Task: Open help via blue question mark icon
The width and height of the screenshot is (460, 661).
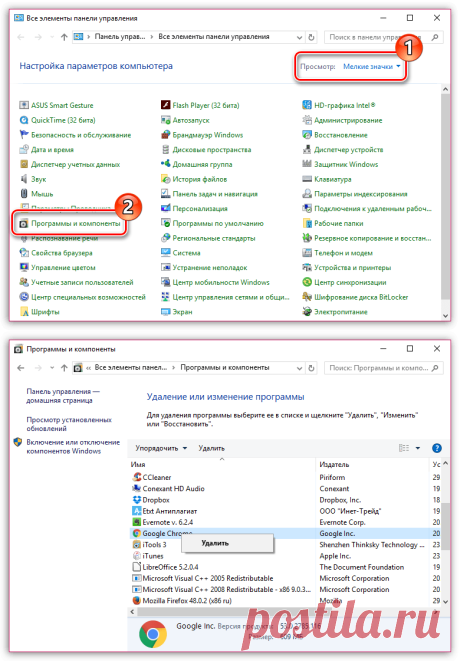Action: click(x=437, y=448)
